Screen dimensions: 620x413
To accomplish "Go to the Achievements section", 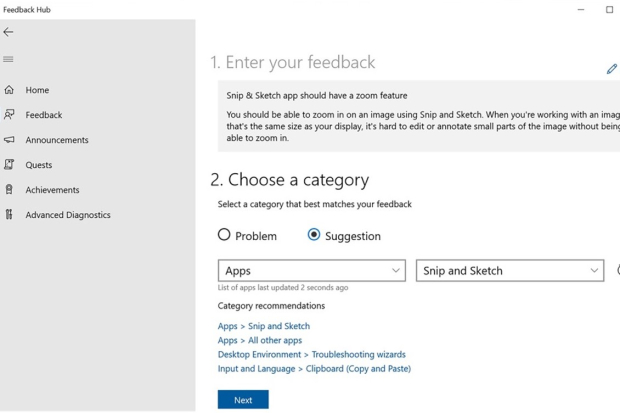I will tap(52, 190).
